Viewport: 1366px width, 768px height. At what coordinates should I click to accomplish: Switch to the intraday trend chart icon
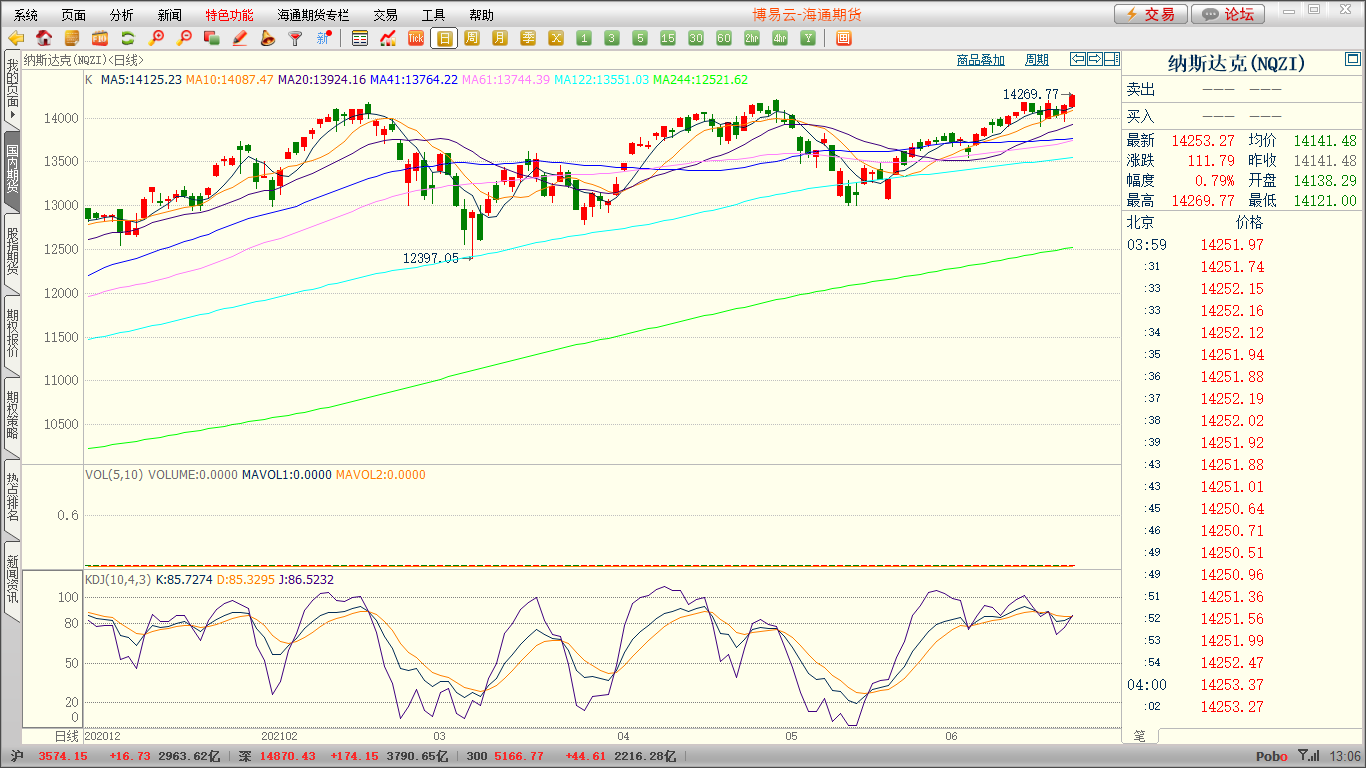[x=388, y=38]
